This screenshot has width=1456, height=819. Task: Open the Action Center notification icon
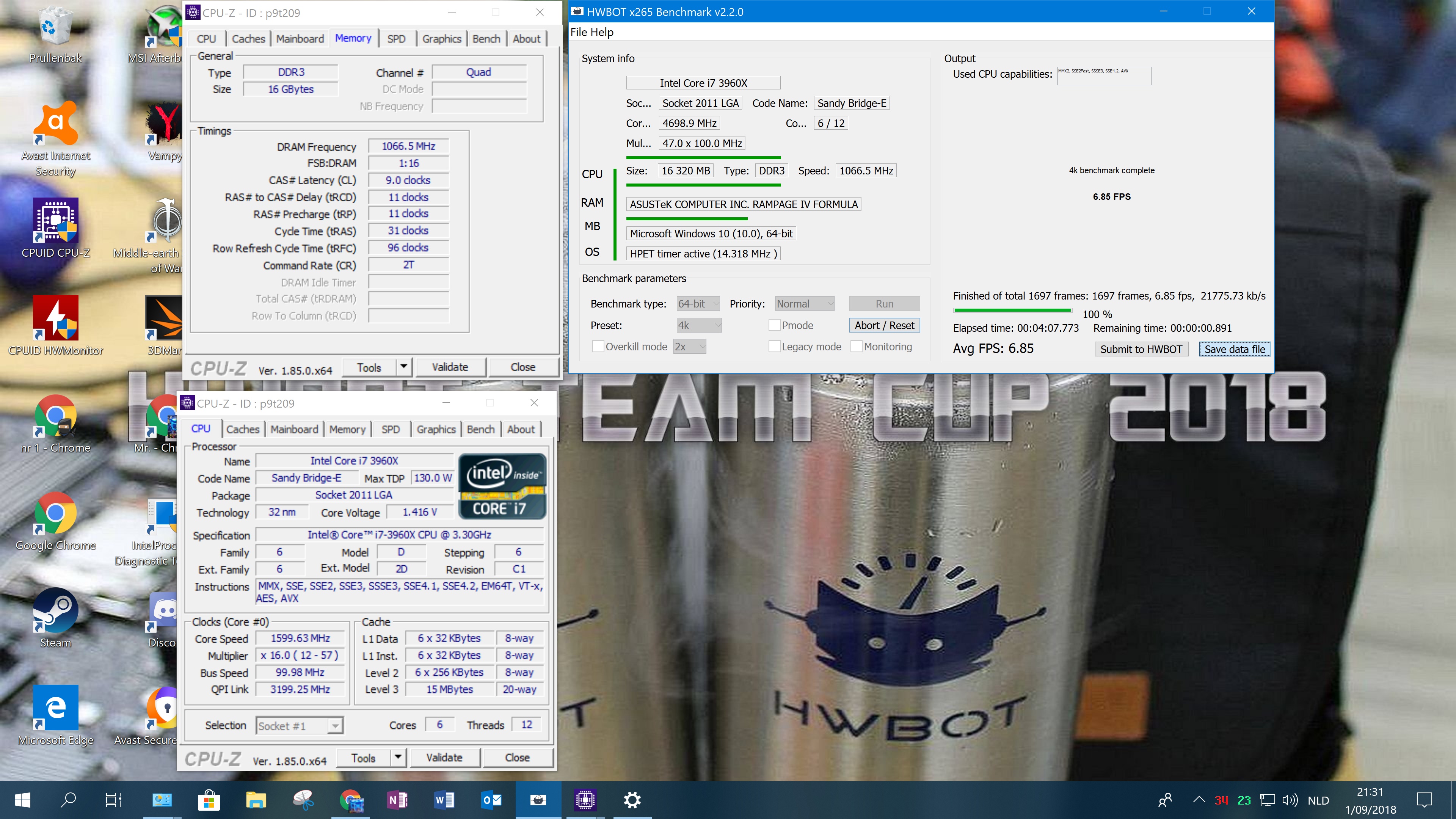pos(1424,800)
